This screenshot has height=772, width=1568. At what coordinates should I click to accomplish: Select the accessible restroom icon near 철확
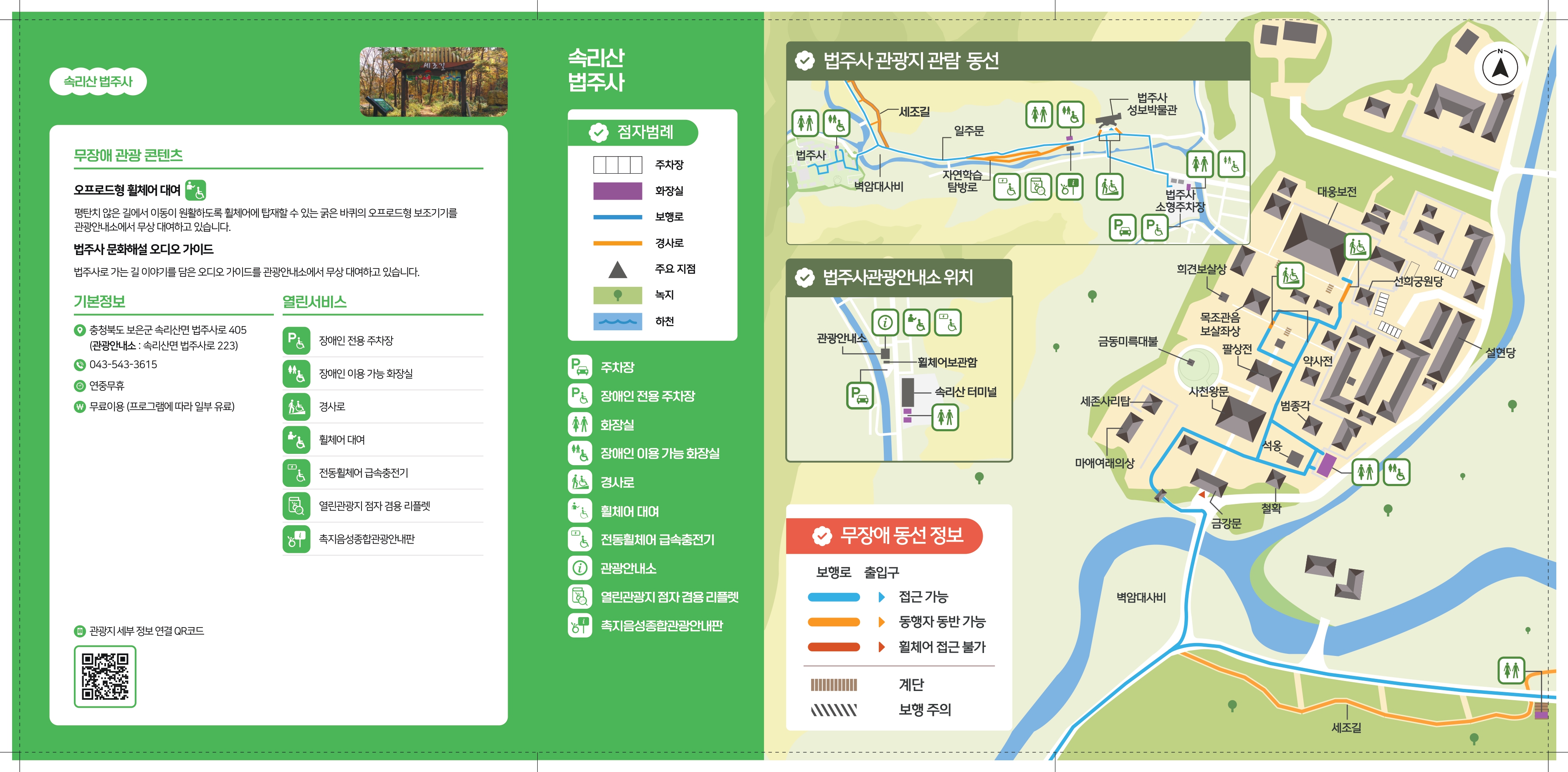[x=1396, y=472]
